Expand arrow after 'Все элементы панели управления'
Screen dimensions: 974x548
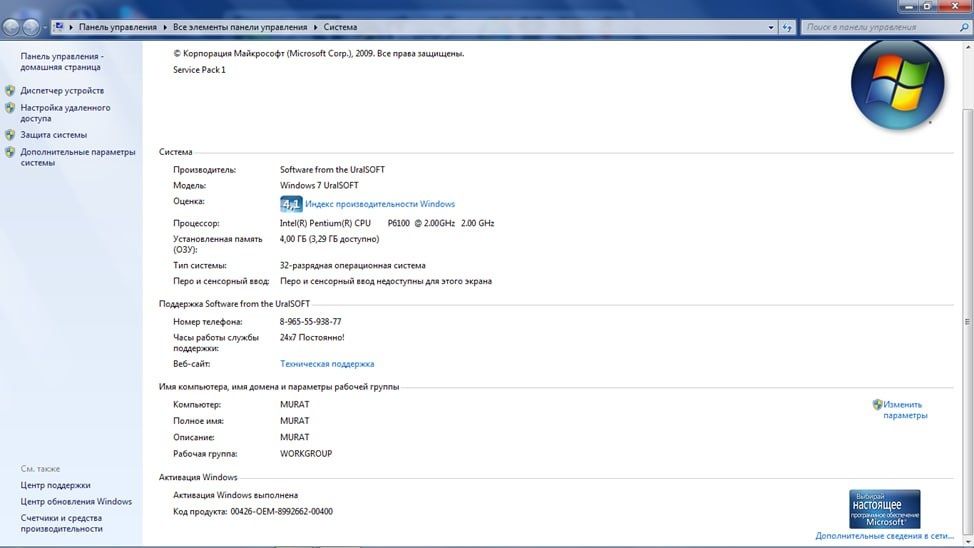(x=316, y=27)
